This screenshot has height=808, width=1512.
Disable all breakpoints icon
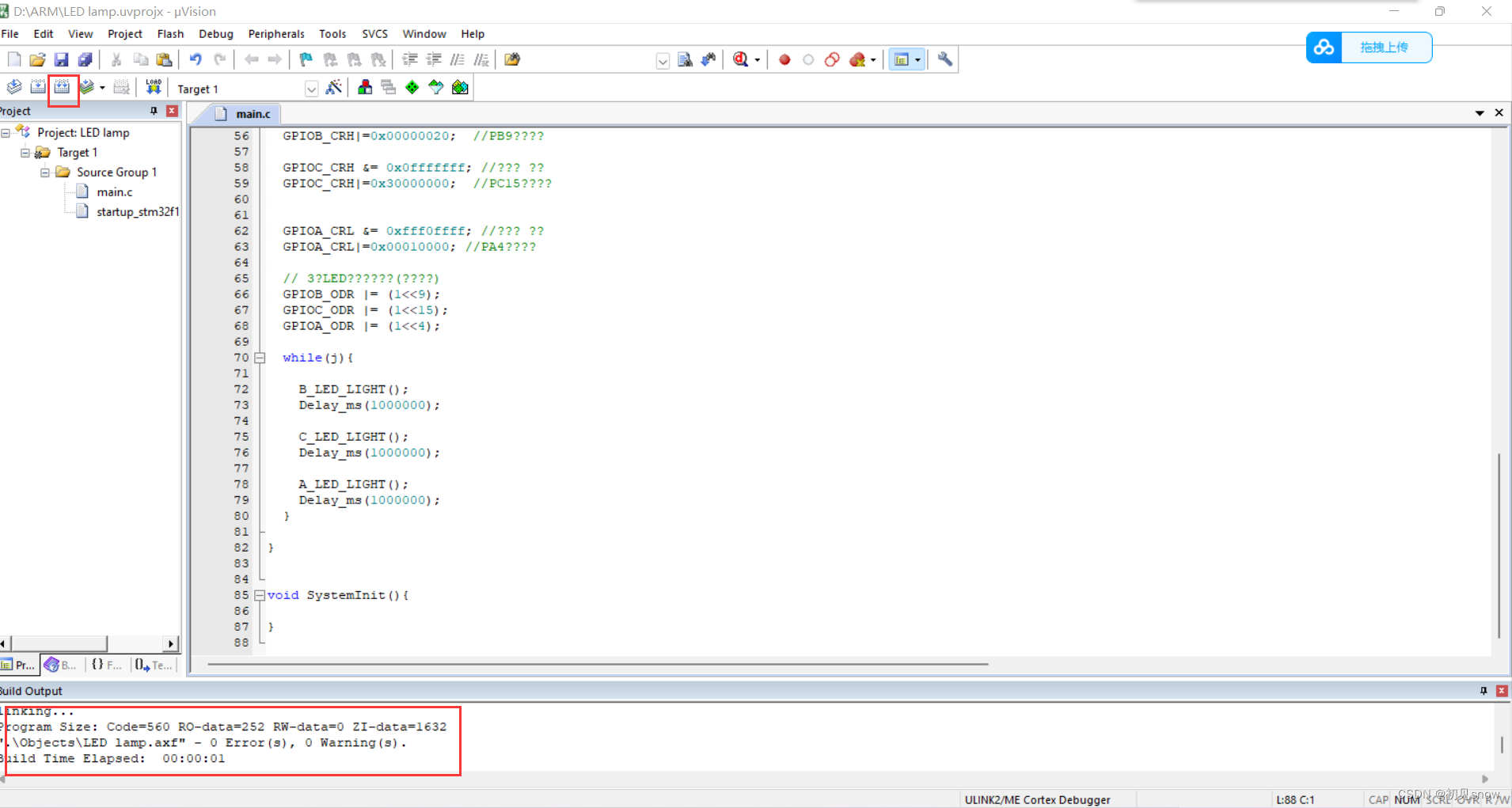[x=832, y=59]
